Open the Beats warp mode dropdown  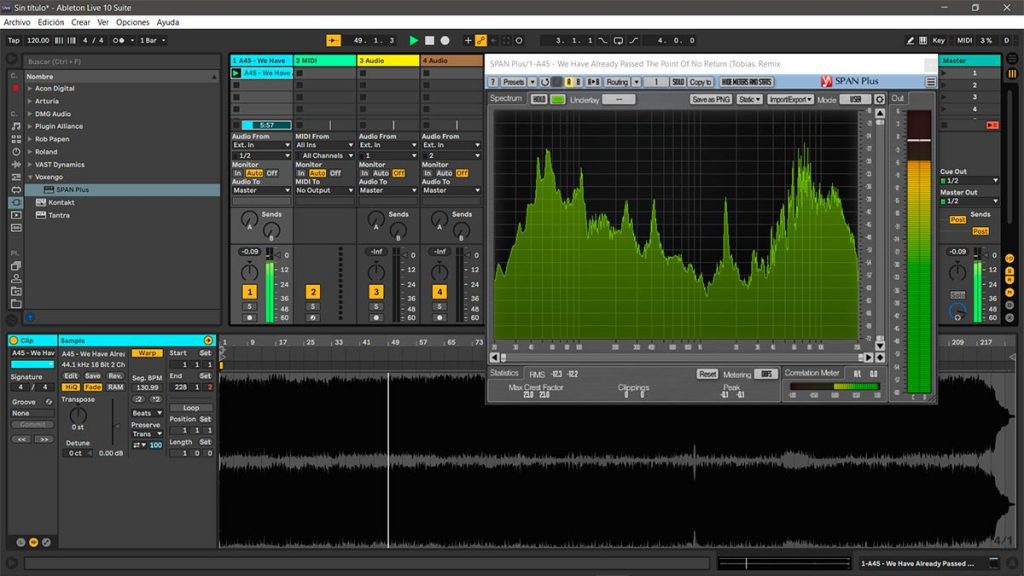[x=147, y=413]
